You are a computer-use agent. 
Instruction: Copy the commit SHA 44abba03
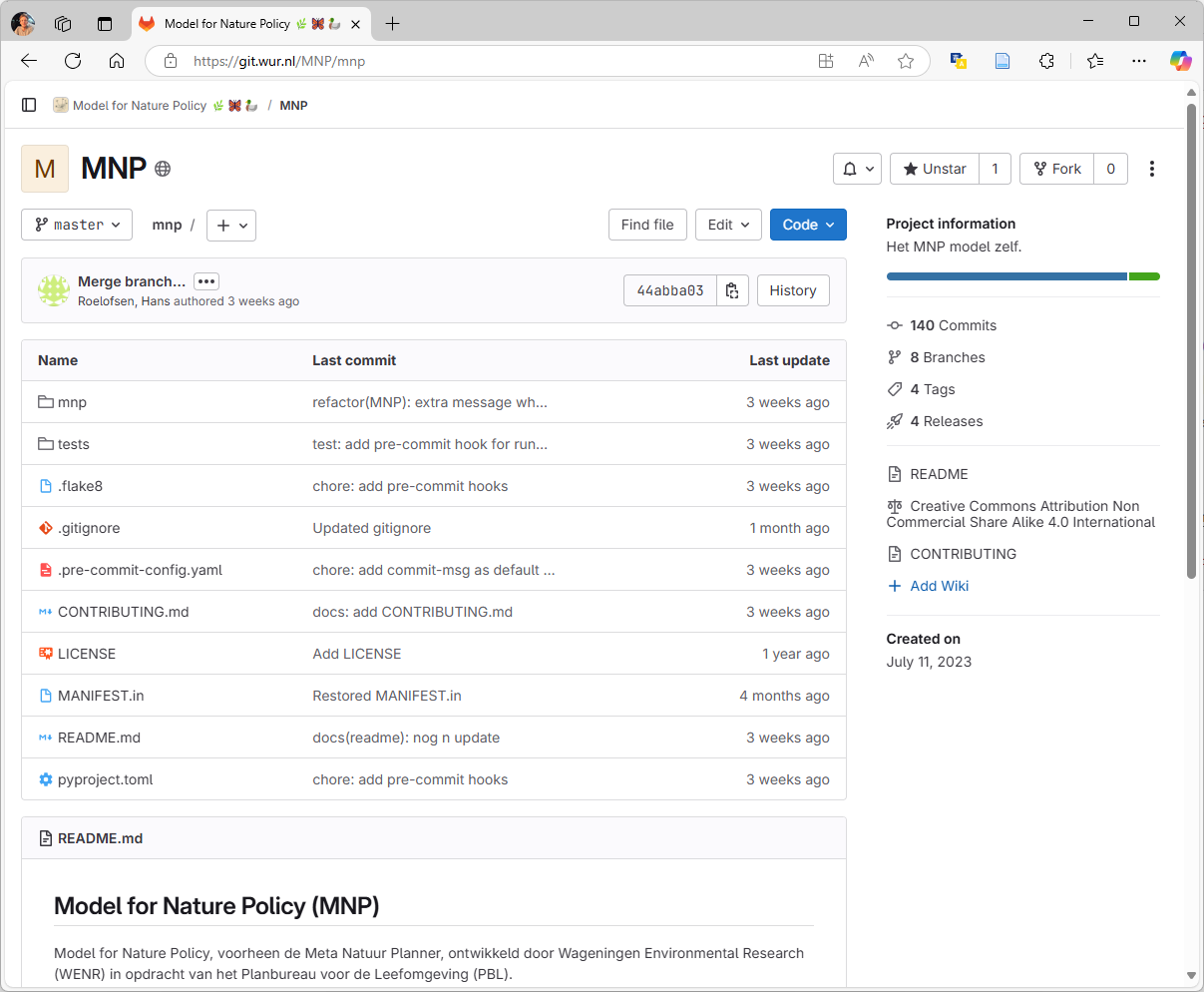pos(732,290)
